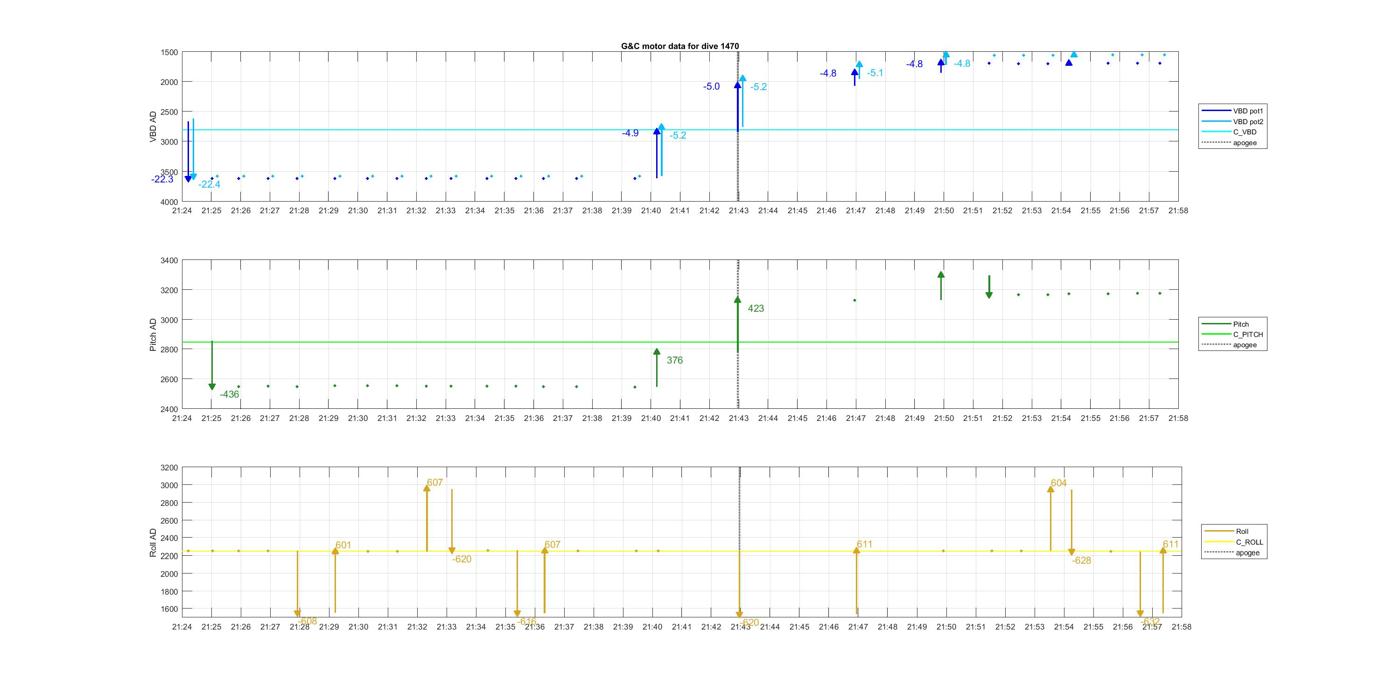Click the '3400' tick on Pitch axis
The image size is (1400, 693).
click(x=169, y=261)
